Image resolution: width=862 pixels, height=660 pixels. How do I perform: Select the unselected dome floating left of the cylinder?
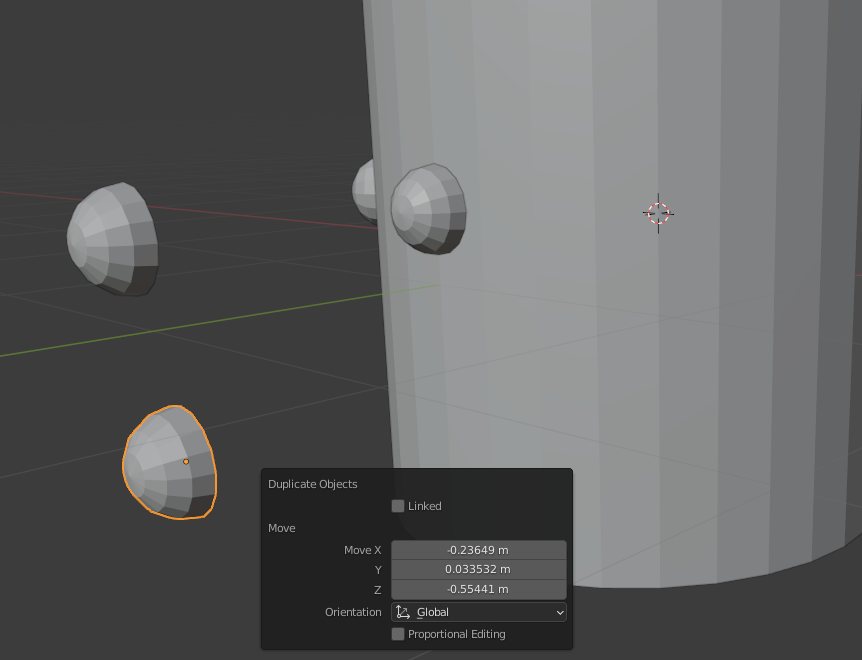[x=113, y=240]
